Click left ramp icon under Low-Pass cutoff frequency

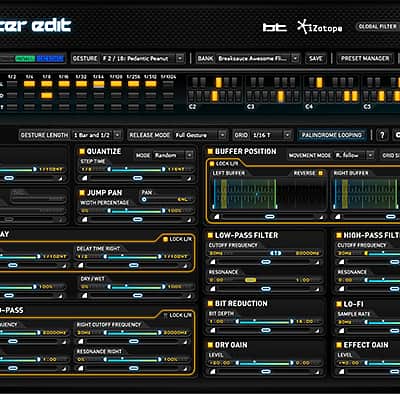[x=213, y=262]
